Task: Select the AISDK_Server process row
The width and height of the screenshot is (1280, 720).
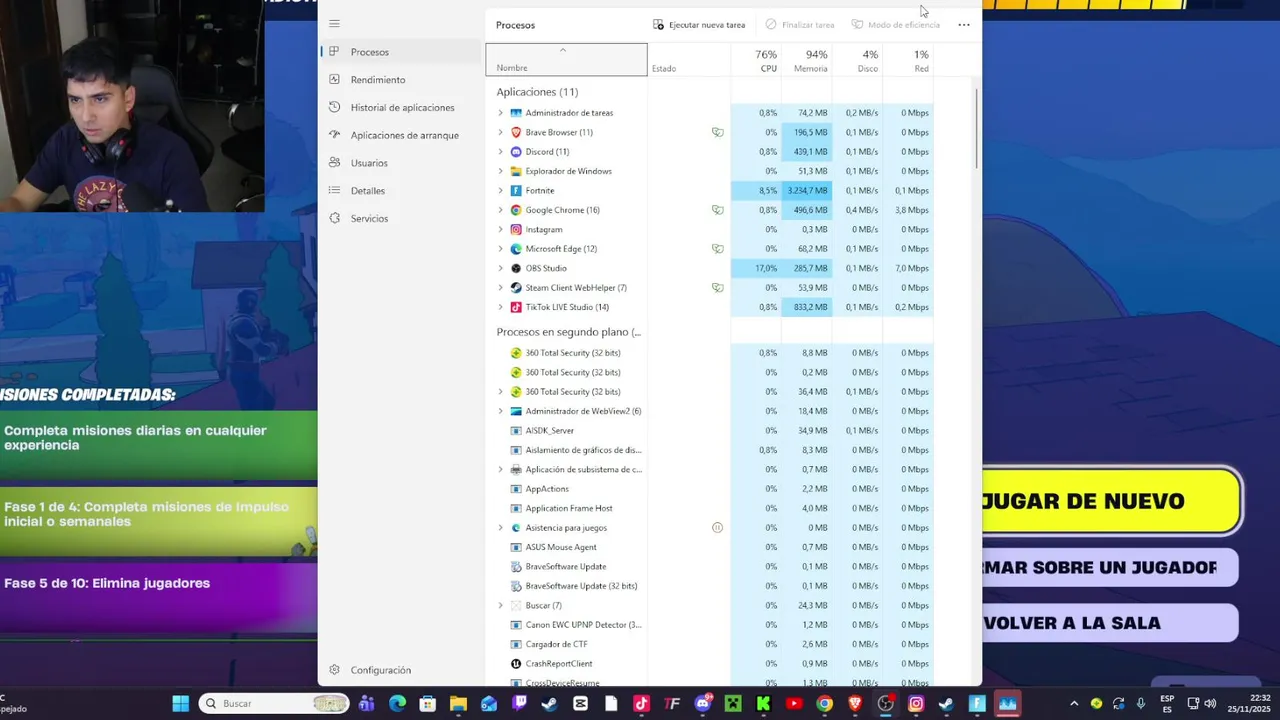Action: coord(710,430)
